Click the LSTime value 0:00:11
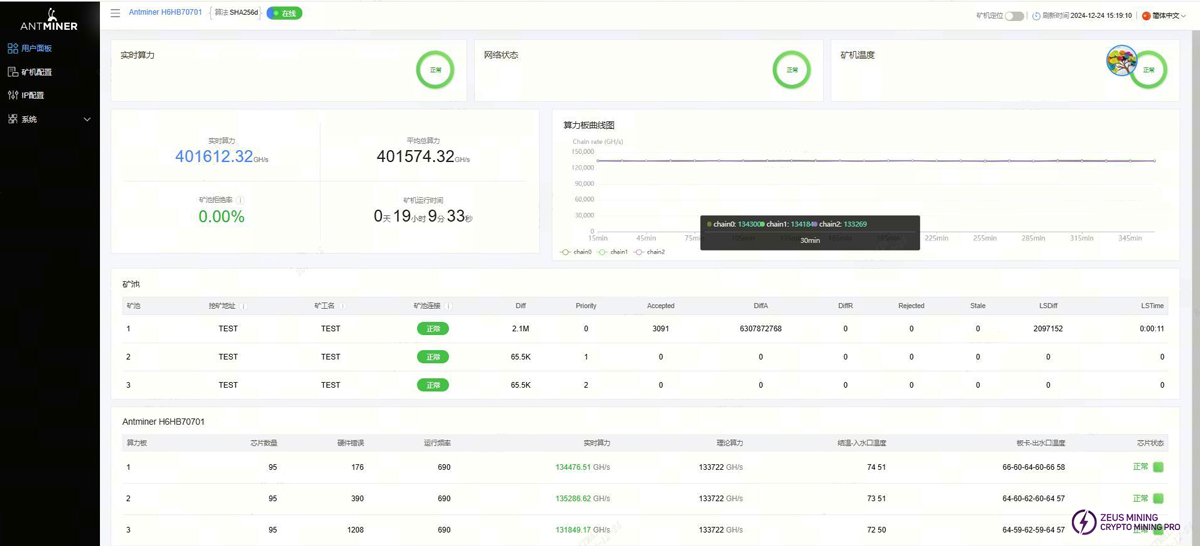Image resolution: width=1200 pixels, height=546 pixels. tap(1152, 328)
